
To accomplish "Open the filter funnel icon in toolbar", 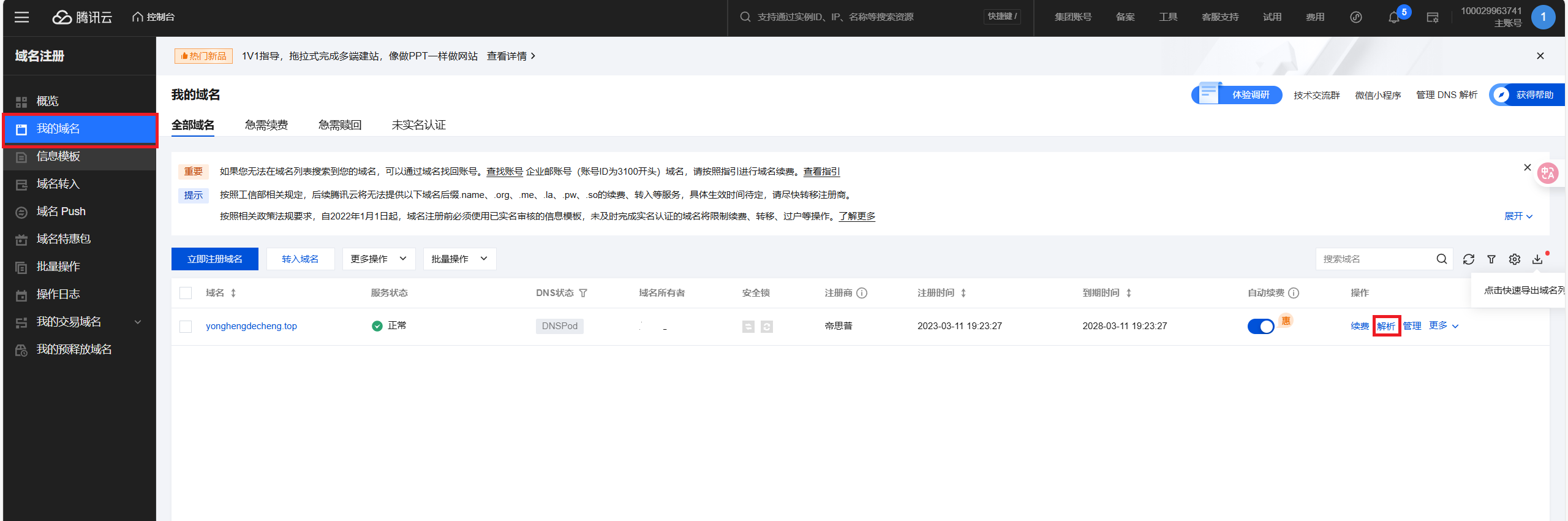I will tap(1491, 259).
